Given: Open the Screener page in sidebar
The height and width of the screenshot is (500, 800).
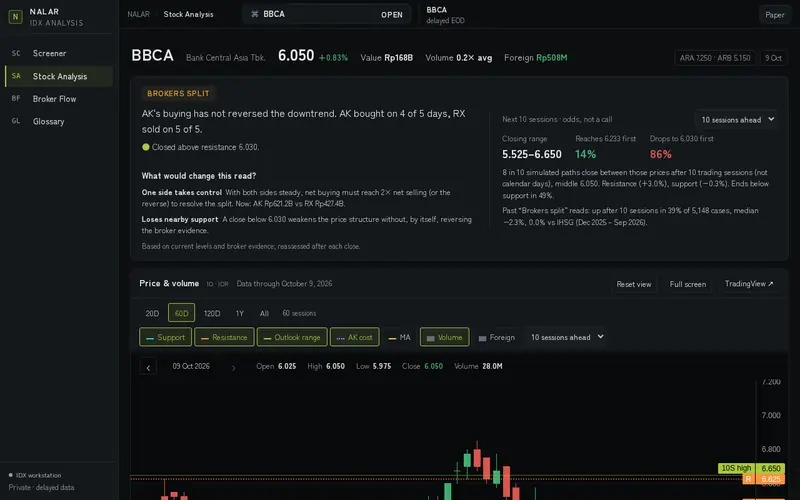Looking at the screenshot, I should point(59,53).
